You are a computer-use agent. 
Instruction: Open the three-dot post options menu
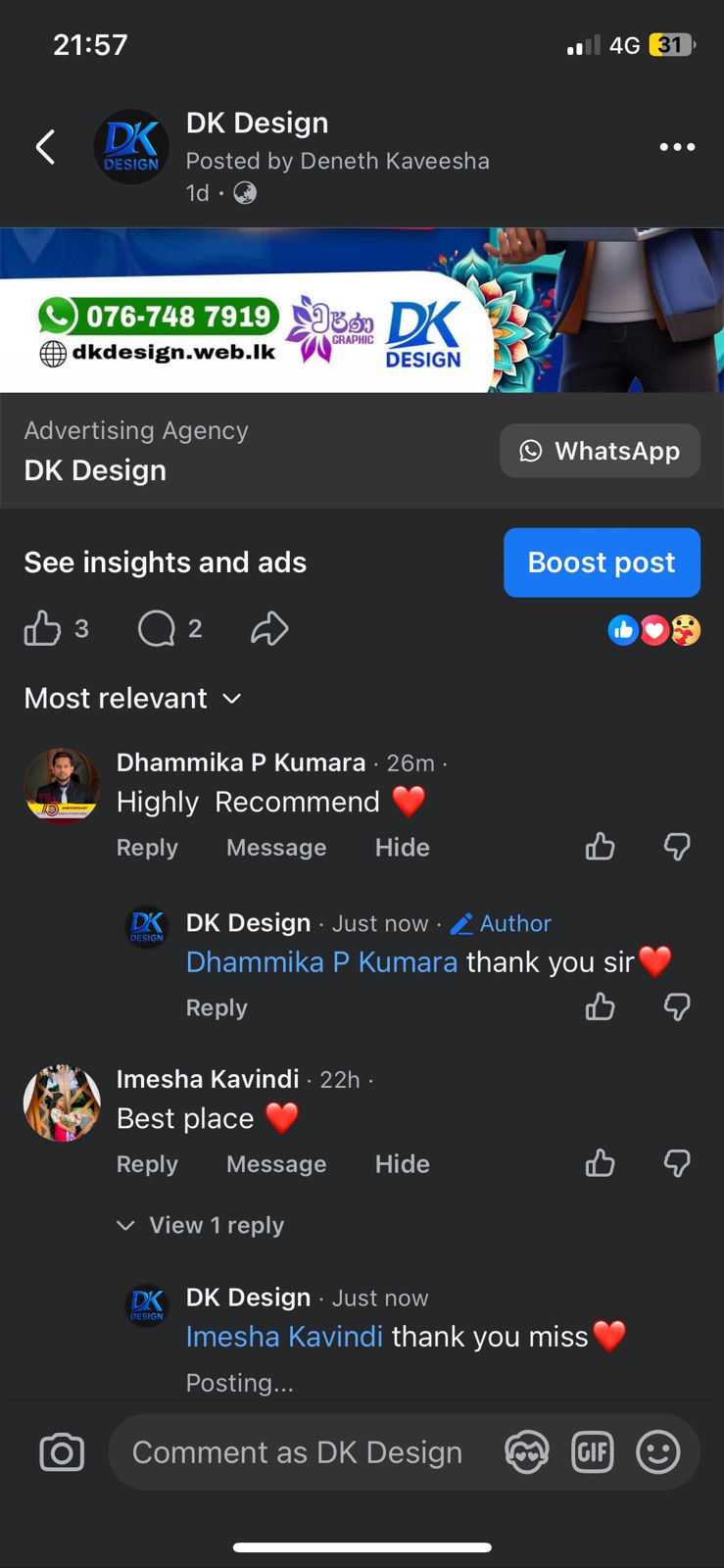[x=677, y=147]
